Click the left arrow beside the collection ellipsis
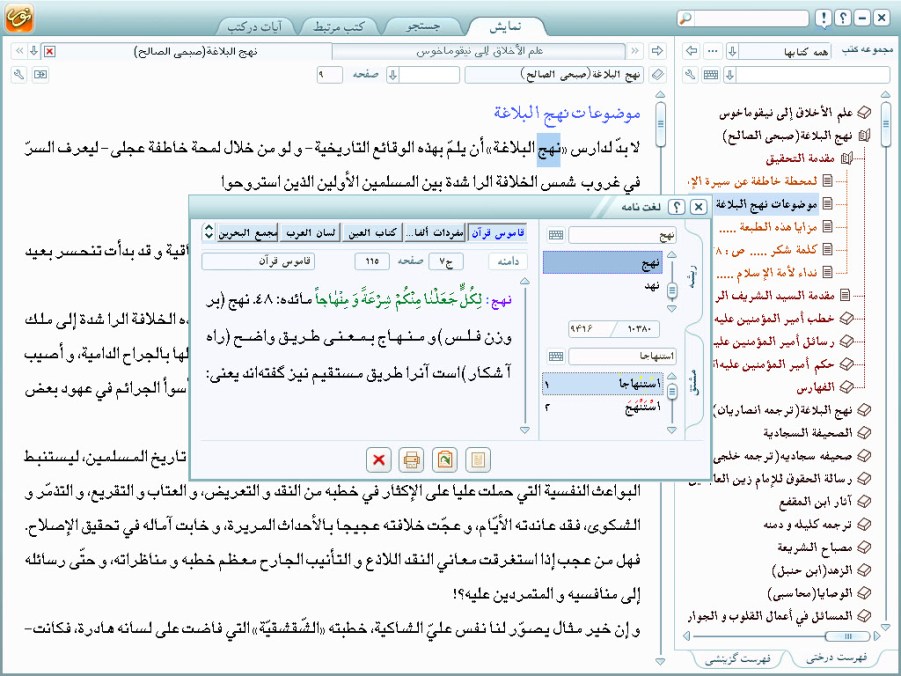 coord(692,51)
